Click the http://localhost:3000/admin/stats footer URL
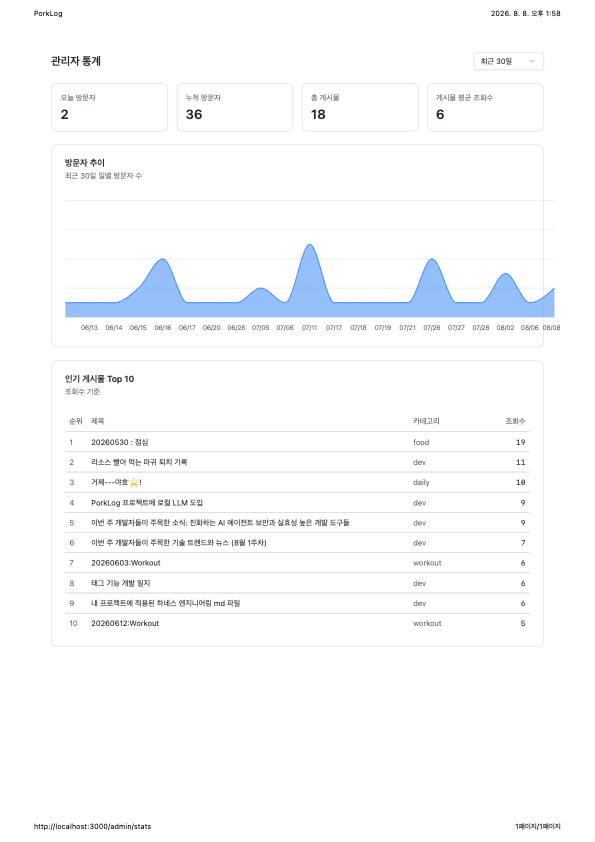The height and width of the screenshot is (842, 595). tap(92, 826)
